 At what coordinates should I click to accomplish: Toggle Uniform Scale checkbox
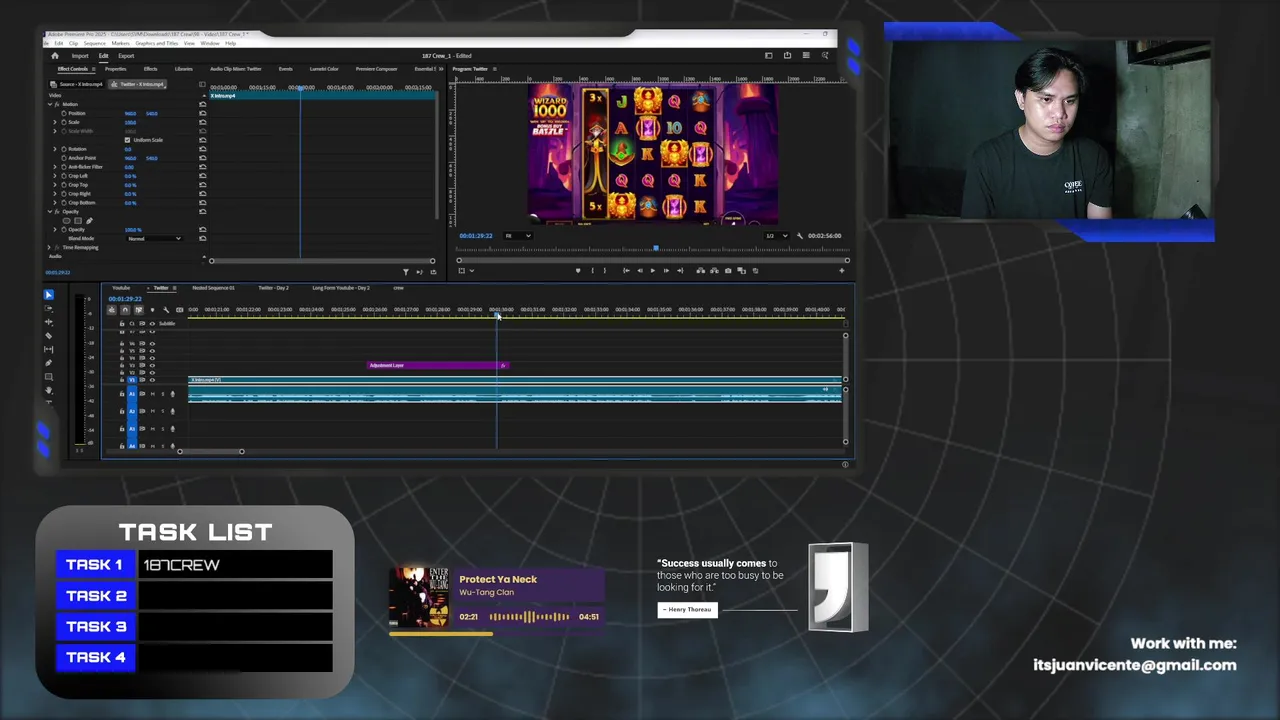tap(127, 140)
